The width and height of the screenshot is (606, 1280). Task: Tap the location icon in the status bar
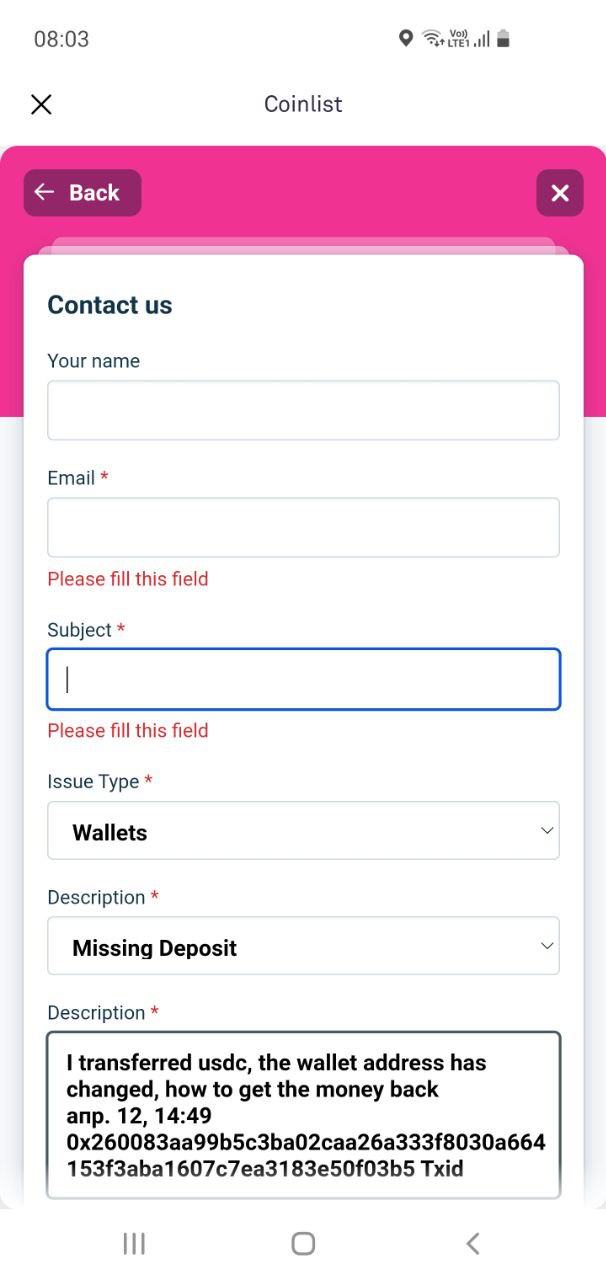click(x=405, y=39)
